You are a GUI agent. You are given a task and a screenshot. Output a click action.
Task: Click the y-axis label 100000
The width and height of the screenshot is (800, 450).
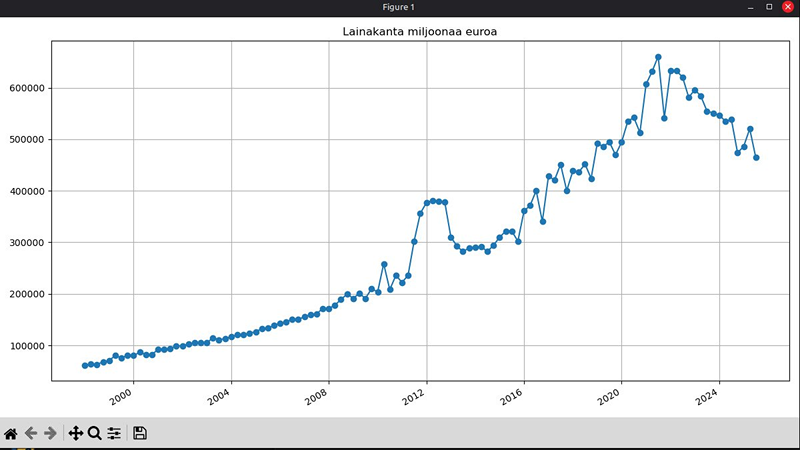click(27, 346)
